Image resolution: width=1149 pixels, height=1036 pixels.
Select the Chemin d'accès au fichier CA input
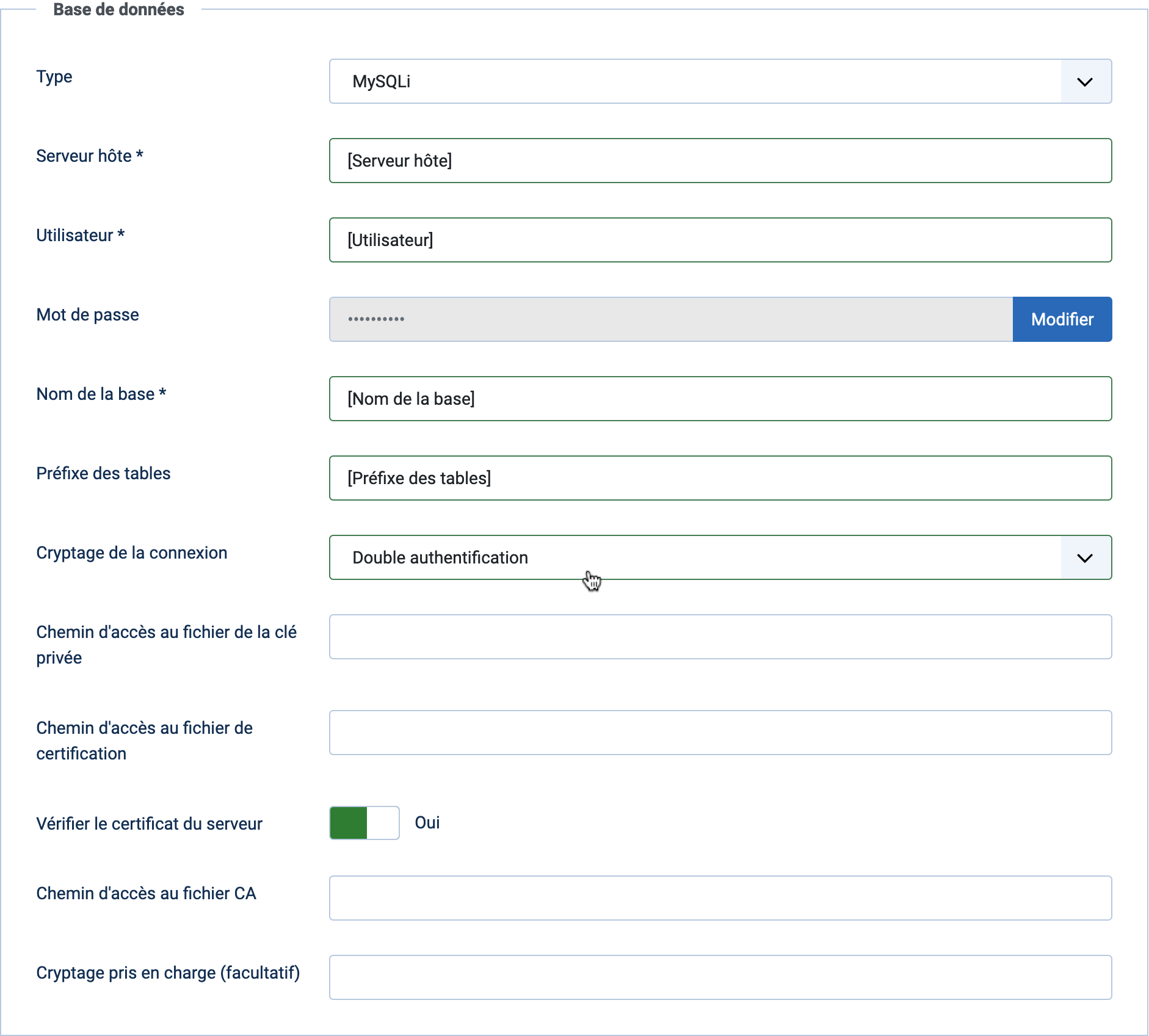(x=720, y=898)
